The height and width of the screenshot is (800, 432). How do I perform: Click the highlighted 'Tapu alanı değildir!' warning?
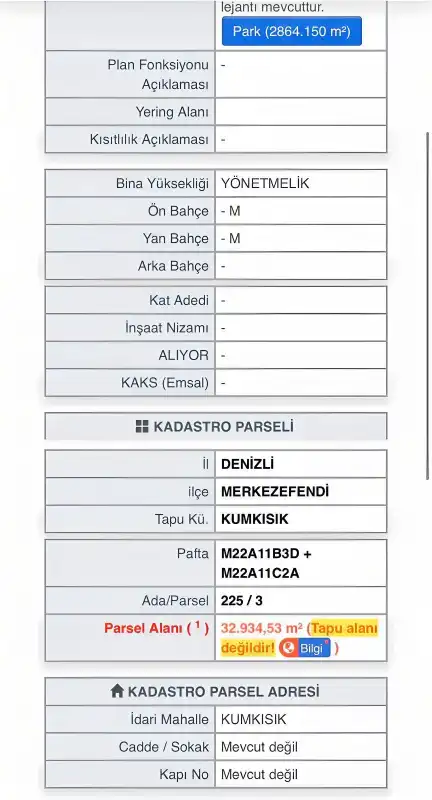tap(299, 638)
